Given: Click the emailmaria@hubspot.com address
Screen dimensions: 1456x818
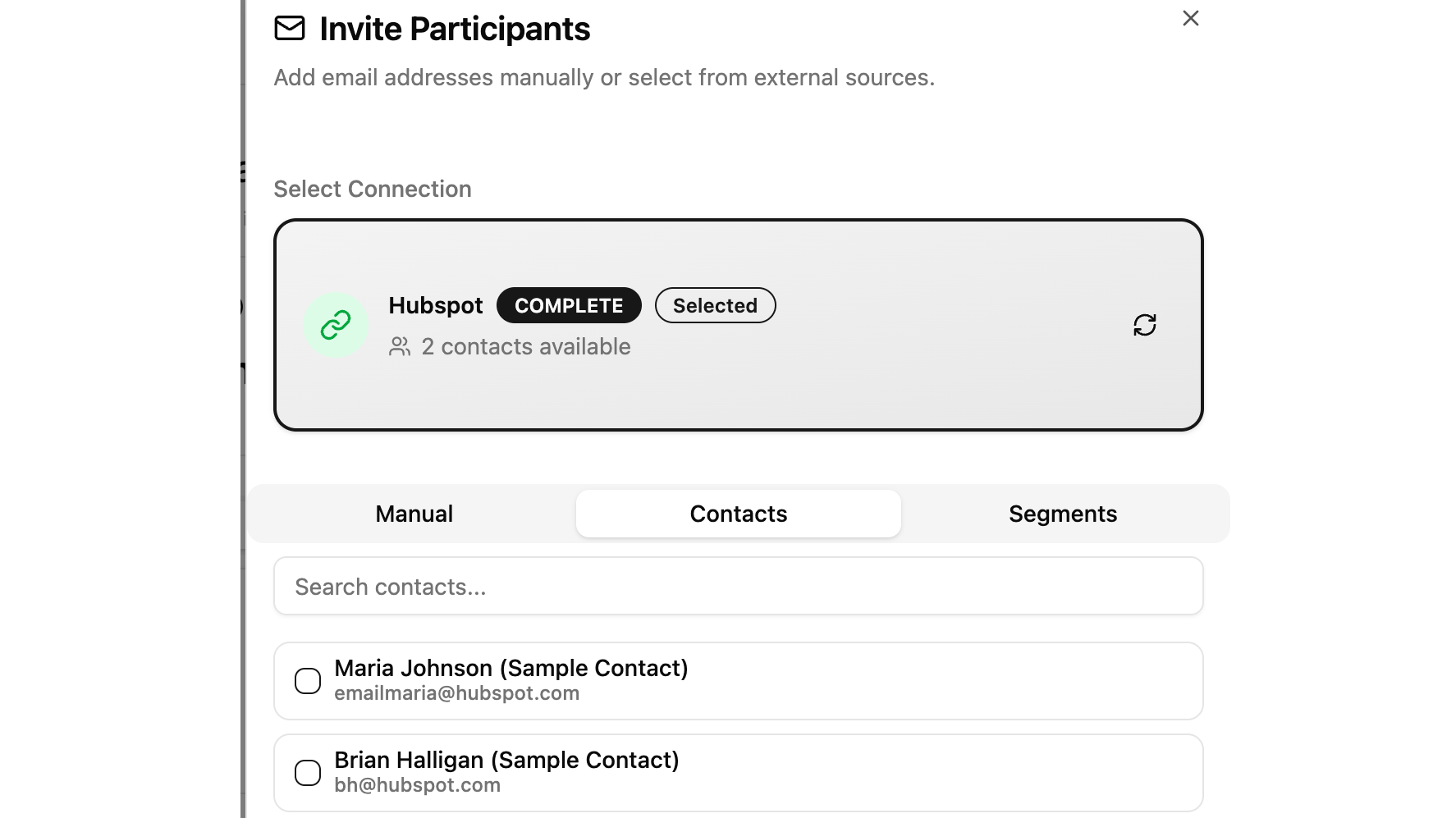Looking at the screenshot, I should 456,693.
